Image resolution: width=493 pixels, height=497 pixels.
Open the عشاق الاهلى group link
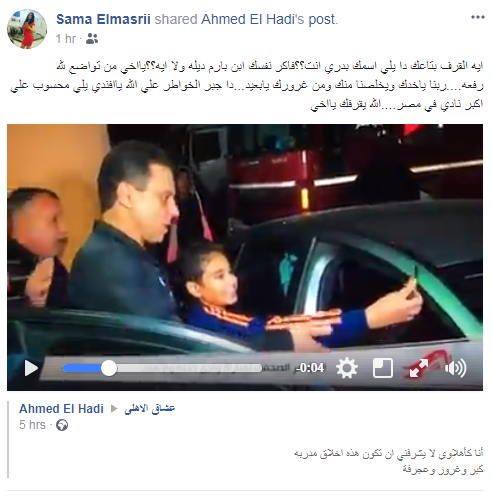point(150,409)
